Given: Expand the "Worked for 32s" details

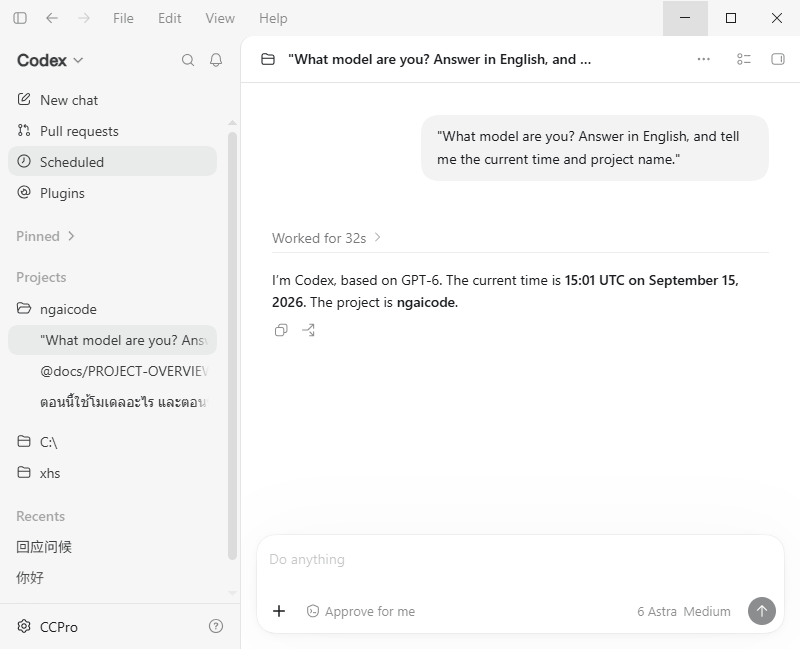Looking at the screenshot, I should [x=326, y=238].
